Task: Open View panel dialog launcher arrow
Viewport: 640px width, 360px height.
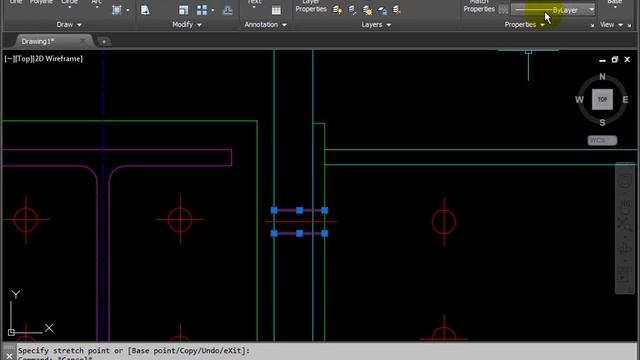Action: click(x=629, y=25)
